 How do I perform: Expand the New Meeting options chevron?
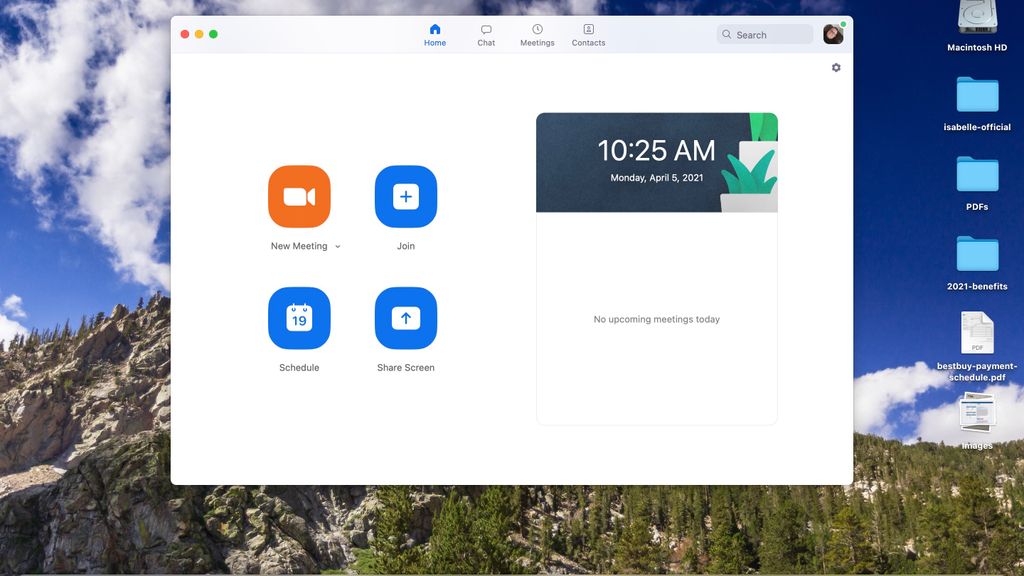tap(337, 246)
